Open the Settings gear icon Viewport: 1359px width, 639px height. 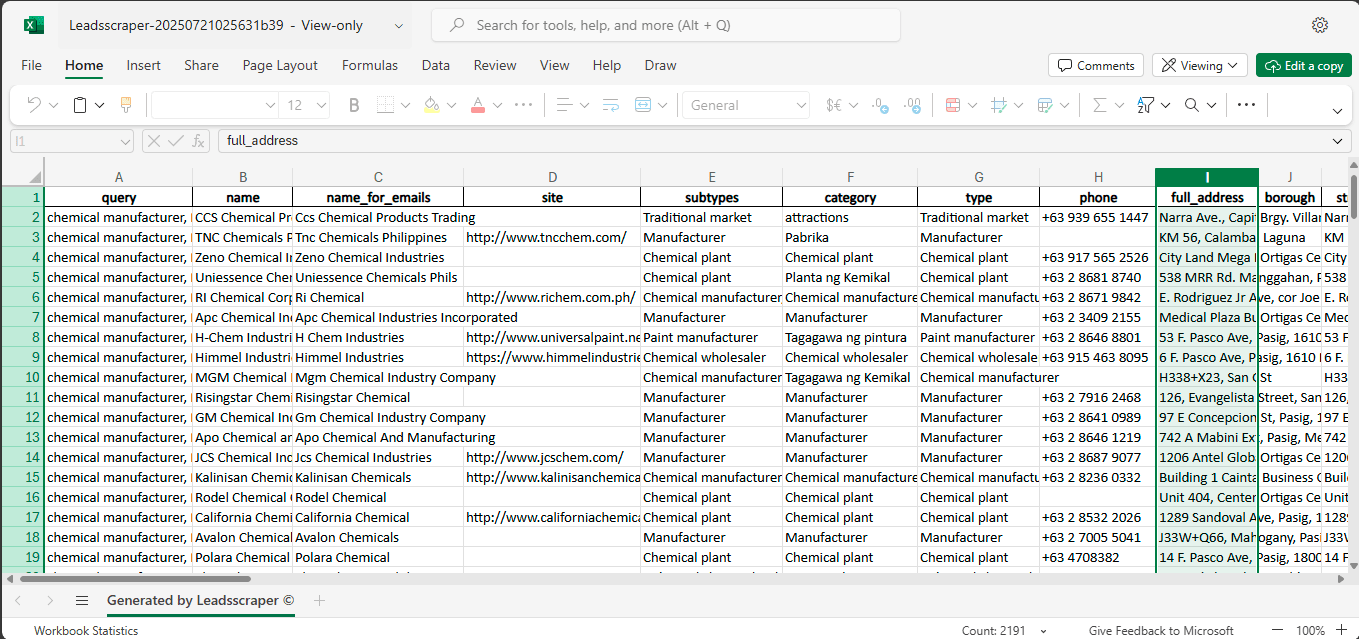pyautogui.click(x=1320, y=25)
